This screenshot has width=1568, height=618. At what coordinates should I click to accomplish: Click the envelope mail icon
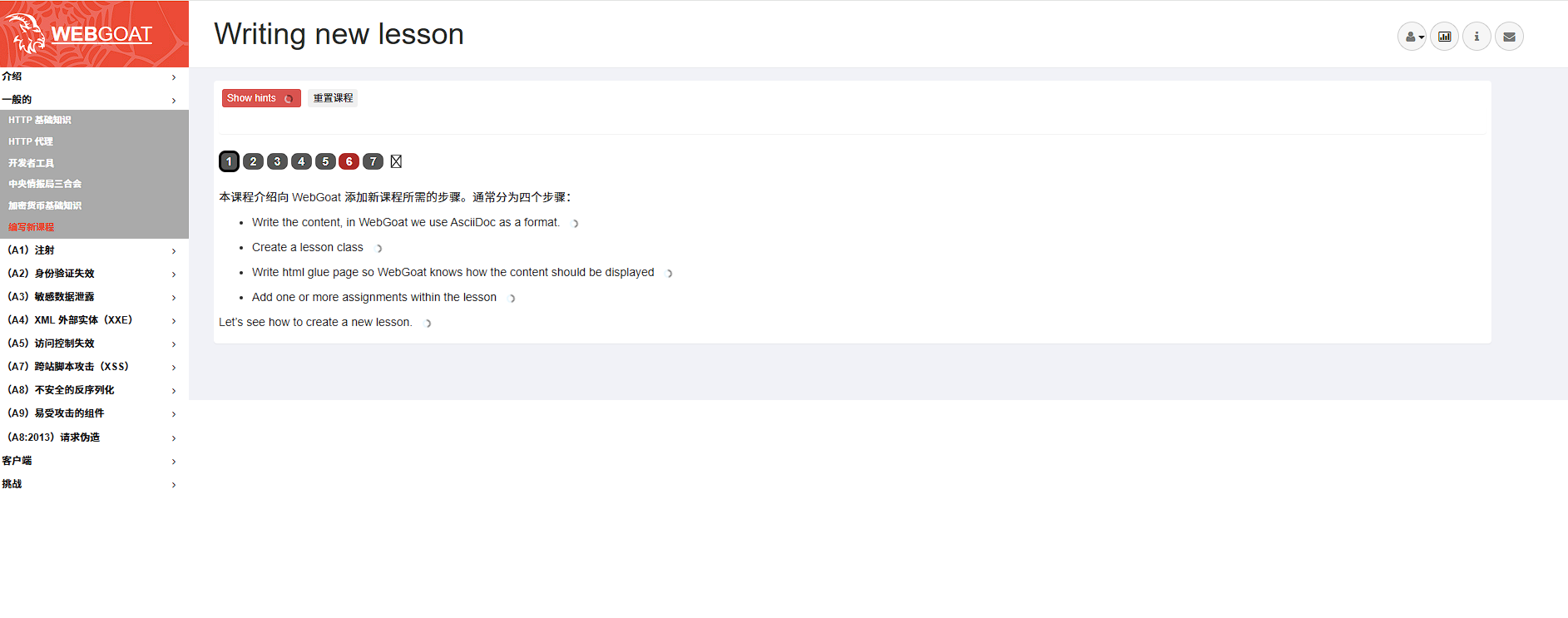coord(1509,37)
